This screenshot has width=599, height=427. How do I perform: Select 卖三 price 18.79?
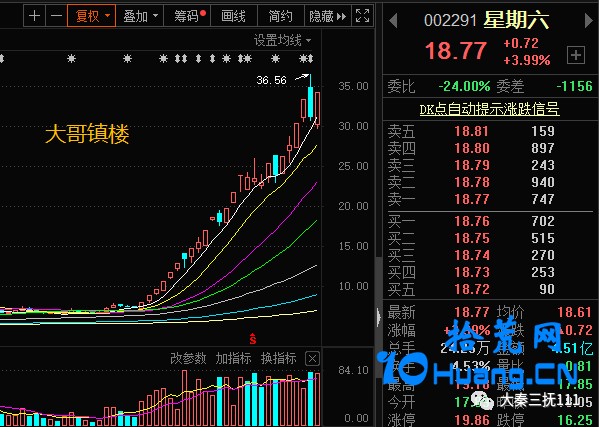click(471, 165)
